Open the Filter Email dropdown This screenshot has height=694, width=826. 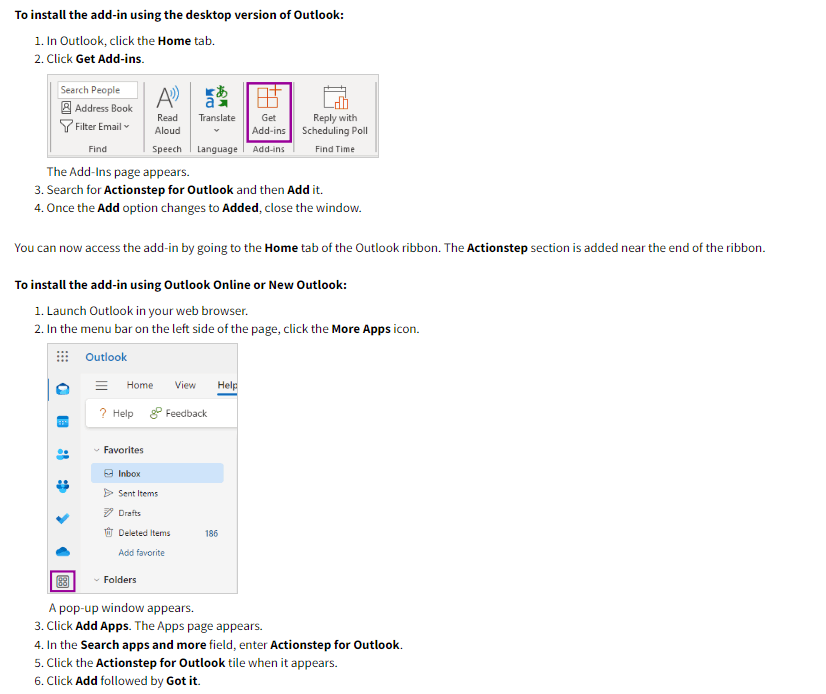(x=96, y=126)
